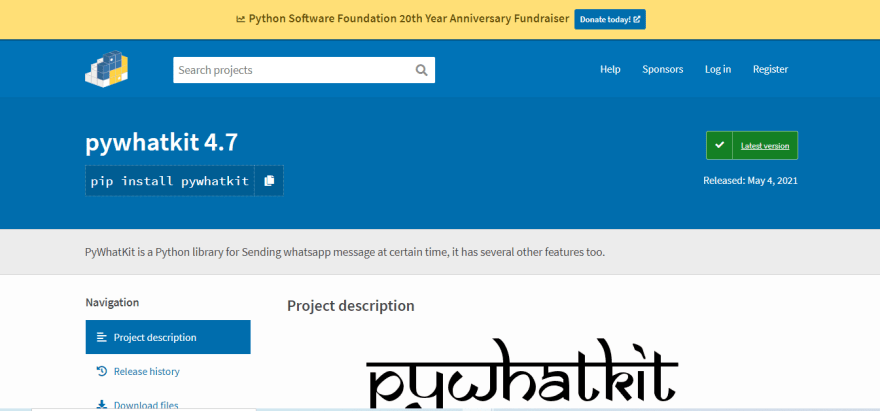Screen dimensions: 880x411
Task: Click the Download files arrow icon
Action: click(x=102, y=405)
